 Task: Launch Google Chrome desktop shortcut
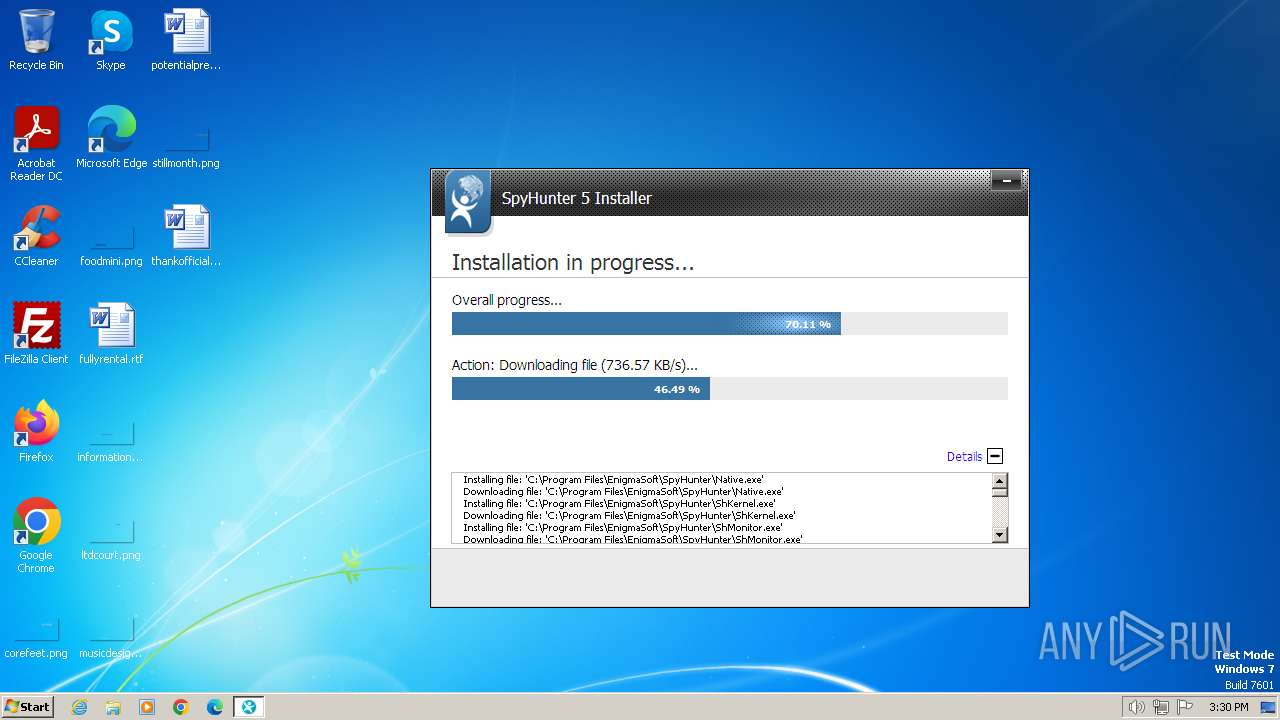click(x=36, y=536)
